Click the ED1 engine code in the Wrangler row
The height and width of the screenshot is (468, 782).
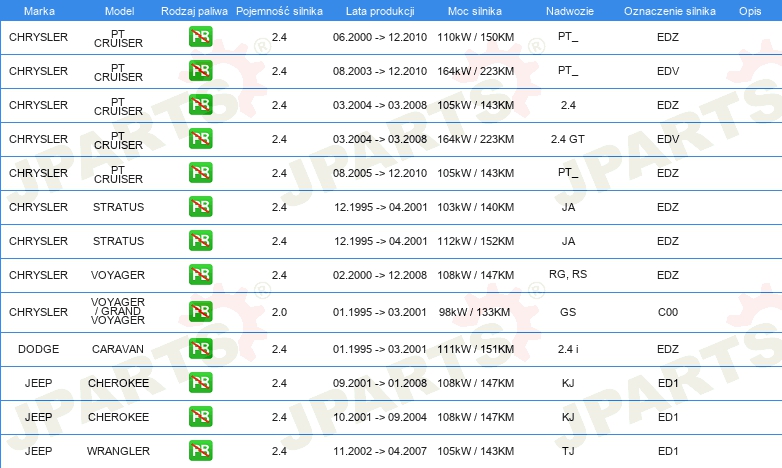pyautogui.click(x=668, y=451)
